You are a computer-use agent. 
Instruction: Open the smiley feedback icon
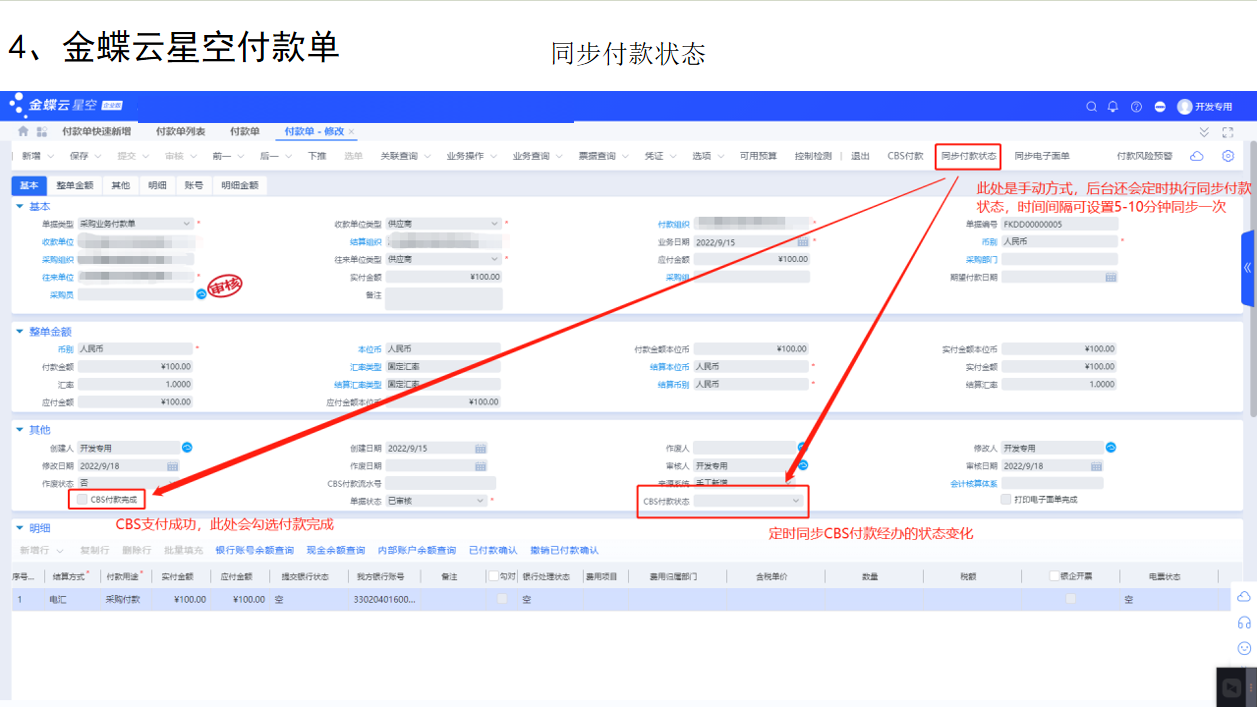[1244, 648]
